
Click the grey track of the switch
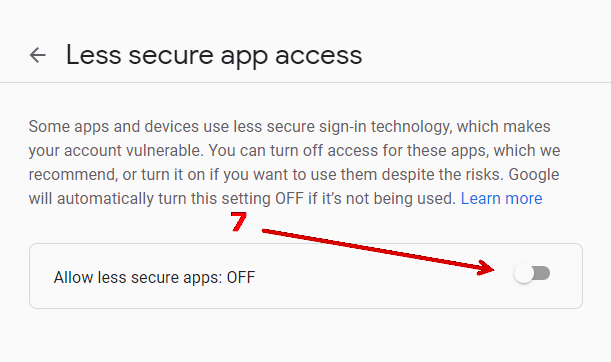point(543,273)
